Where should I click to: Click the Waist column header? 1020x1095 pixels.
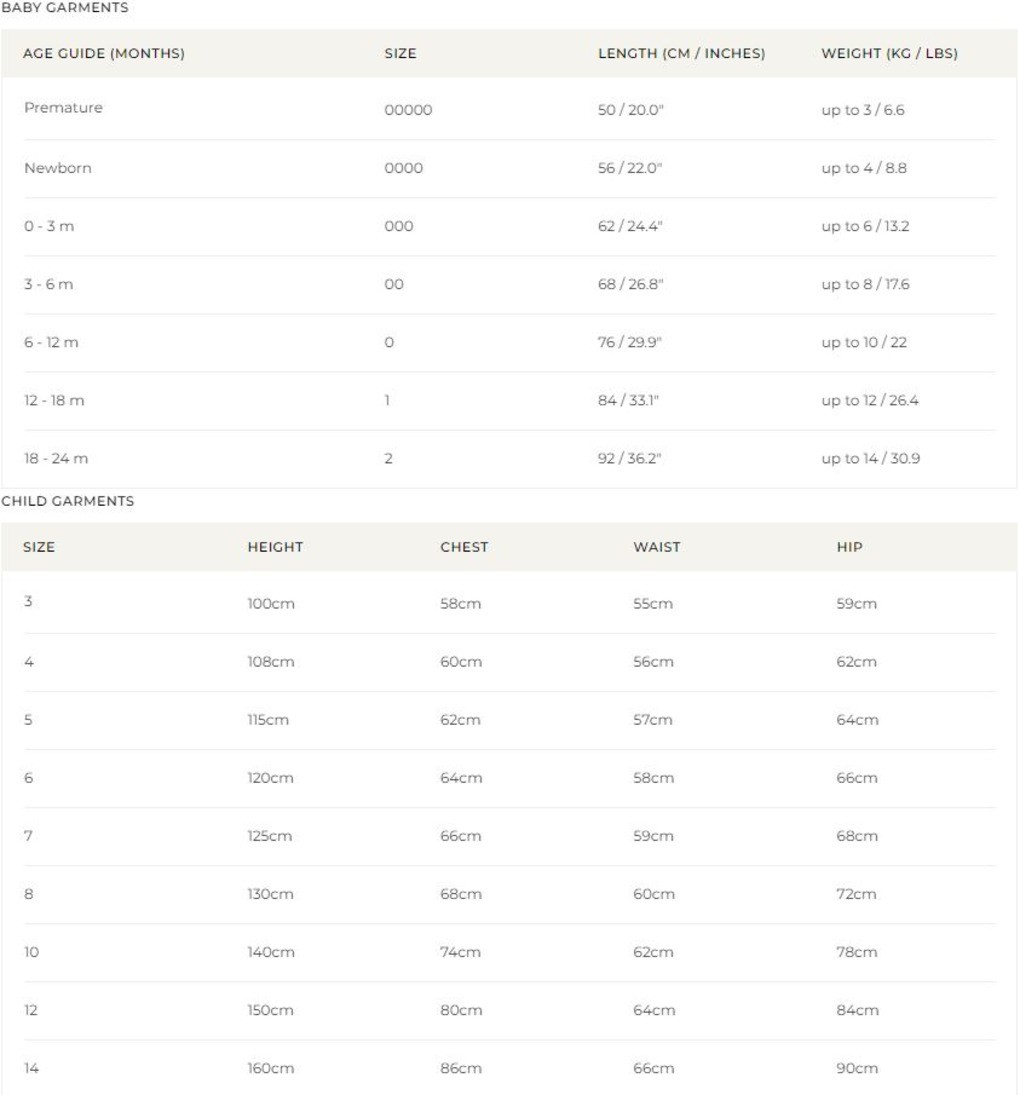[656, 547]
